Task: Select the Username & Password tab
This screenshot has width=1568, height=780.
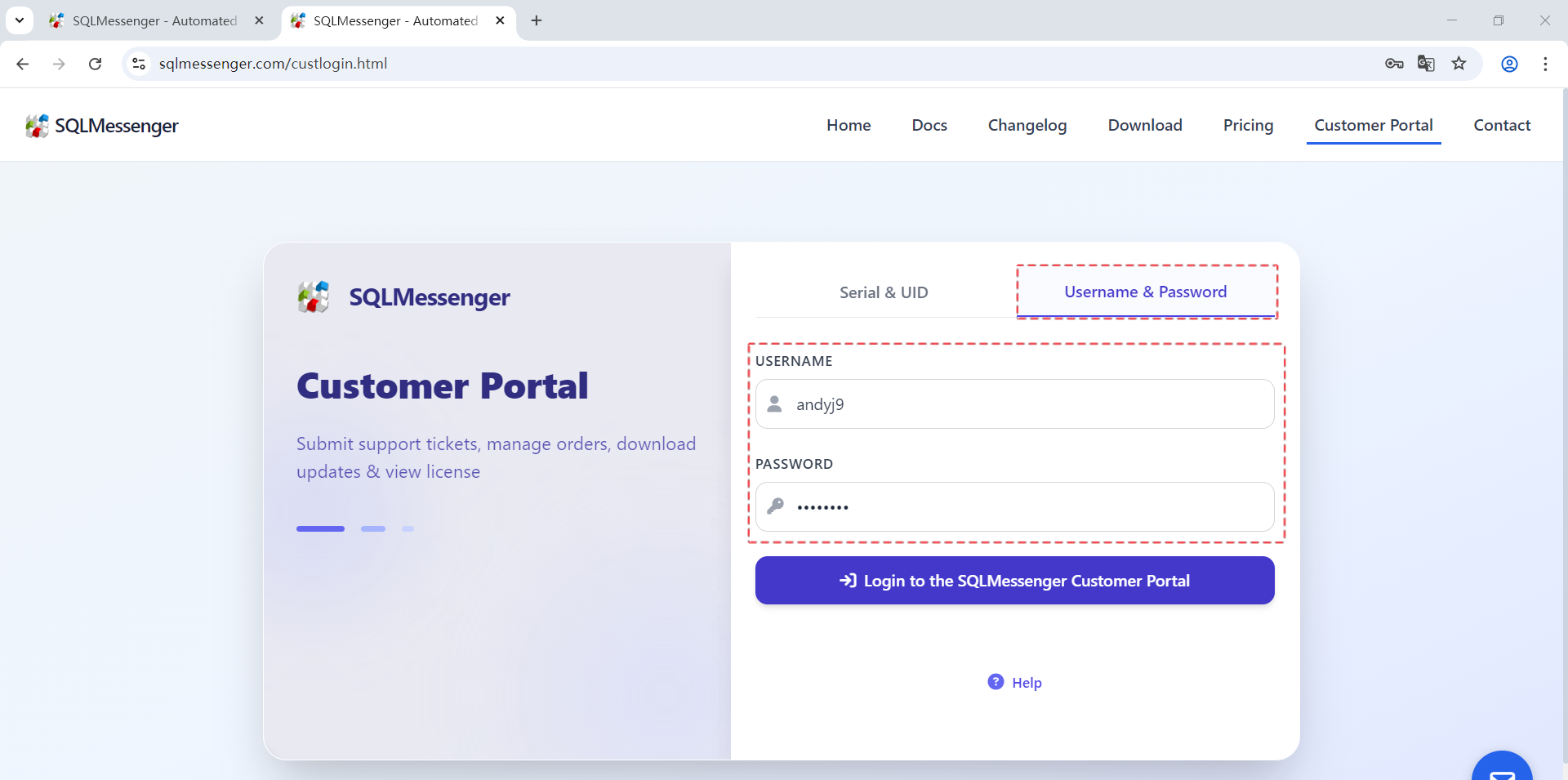Action: pyautogui.click(x=1145, y=292)
